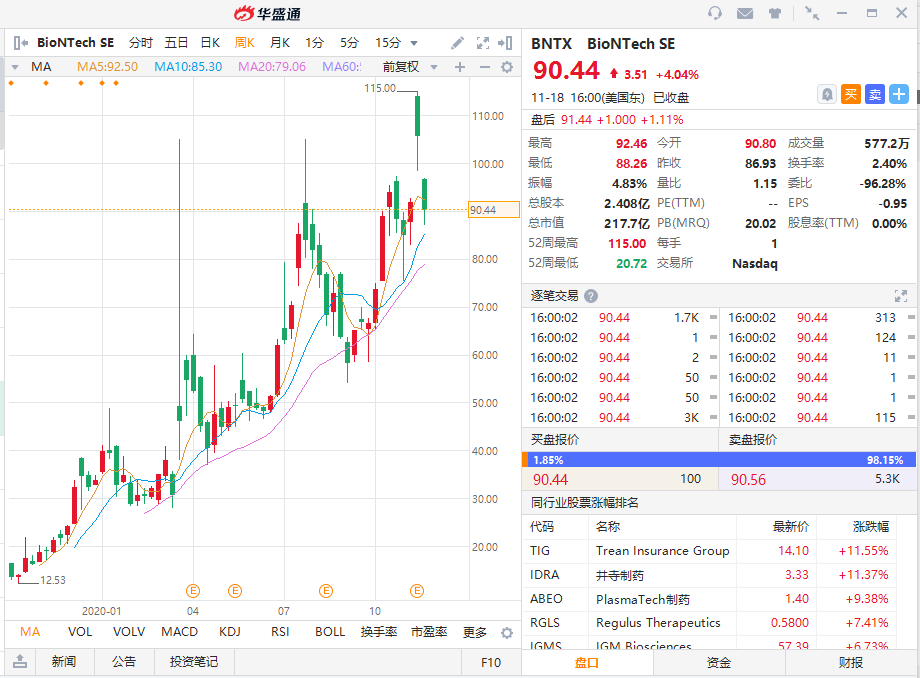Viewport: 920px width, 678px height.
Task: Open the messages envelope icon
Action: click(745, 13)
